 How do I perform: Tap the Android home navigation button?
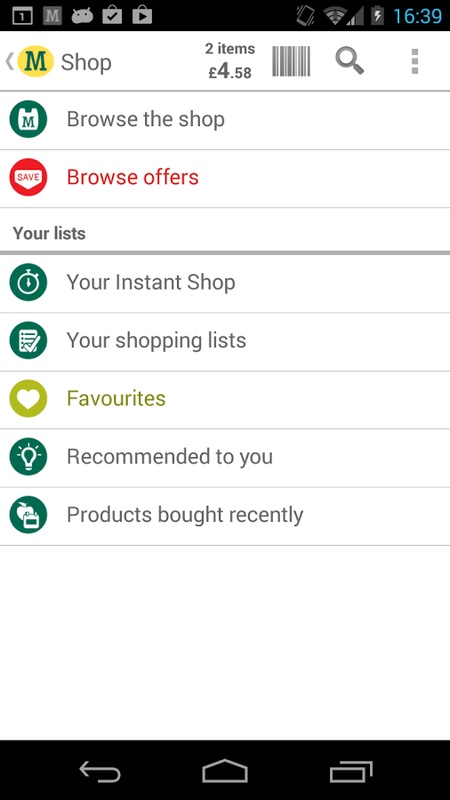pyautogui.click(x=224, y=771)
